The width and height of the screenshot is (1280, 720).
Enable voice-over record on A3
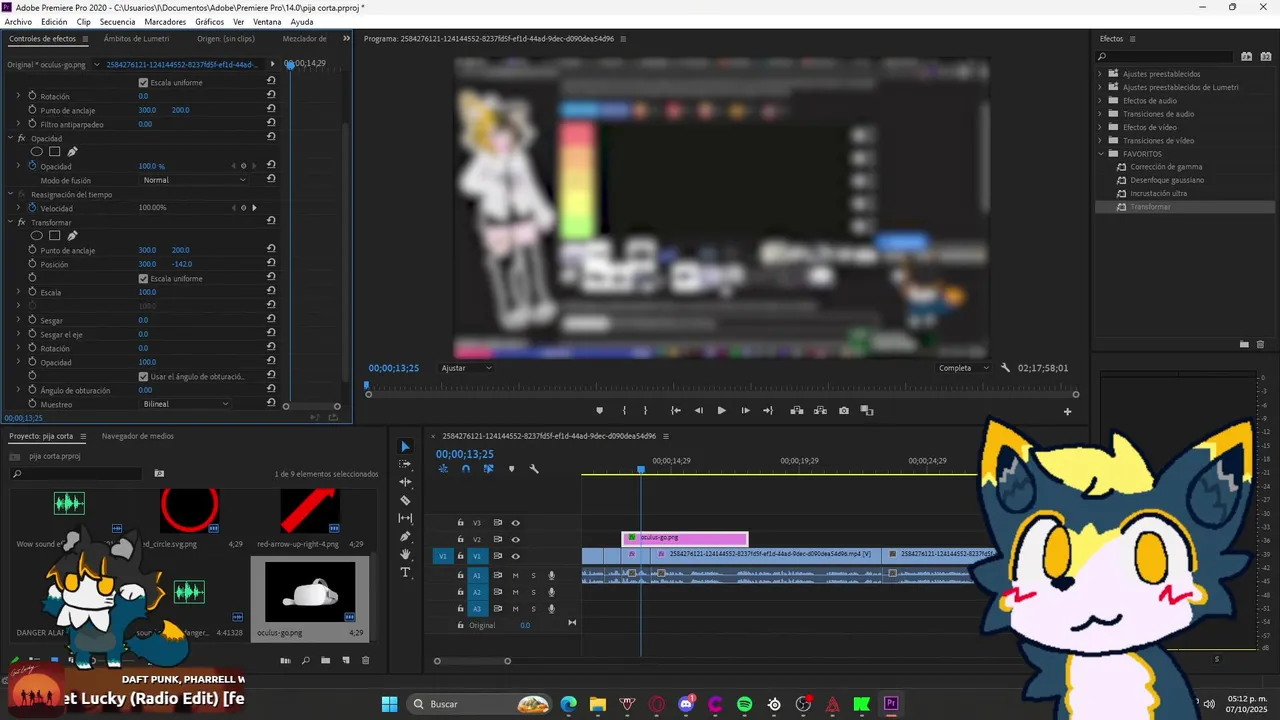point(551,608)
